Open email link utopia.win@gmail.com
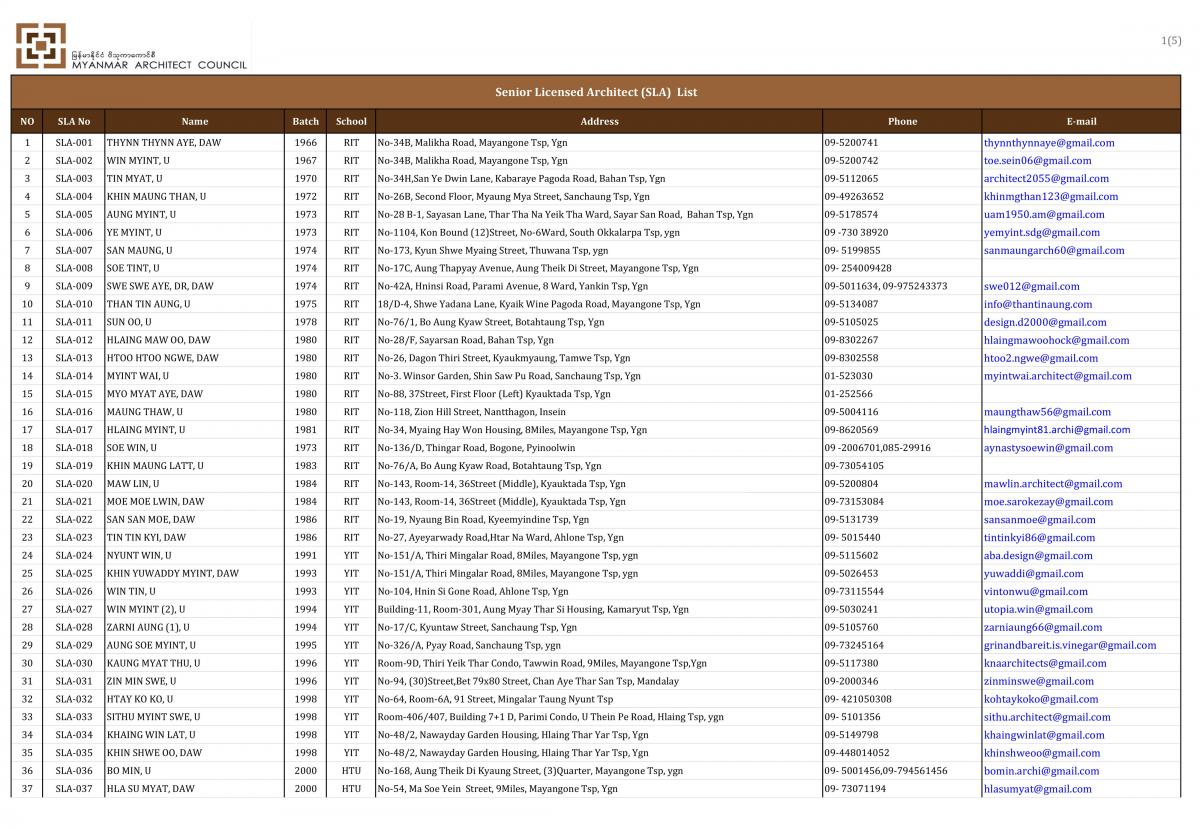Screen dimensions: 1200x829 pos(1038,610)
